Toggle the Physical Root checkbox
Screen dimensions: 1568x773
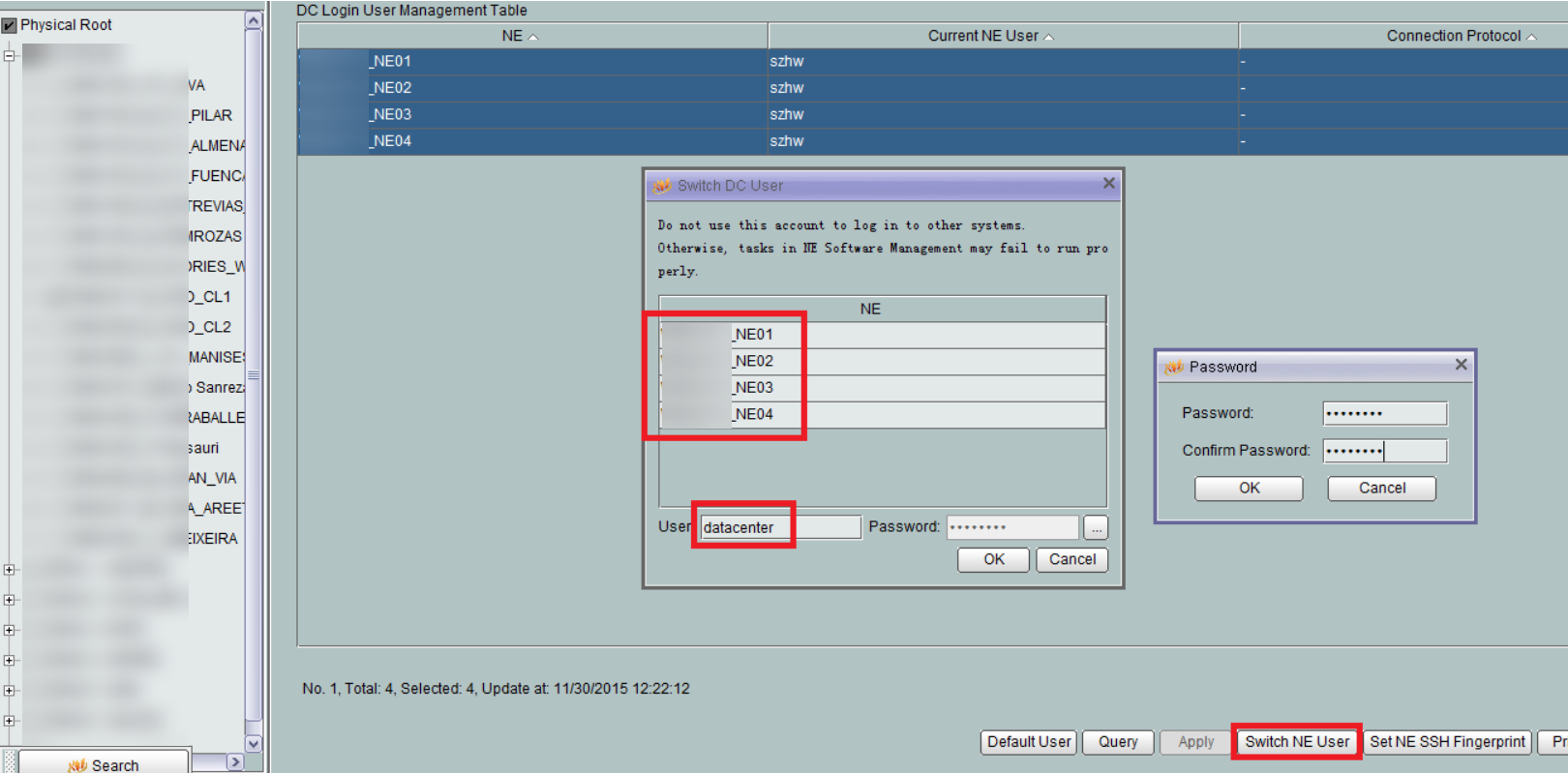10,25
